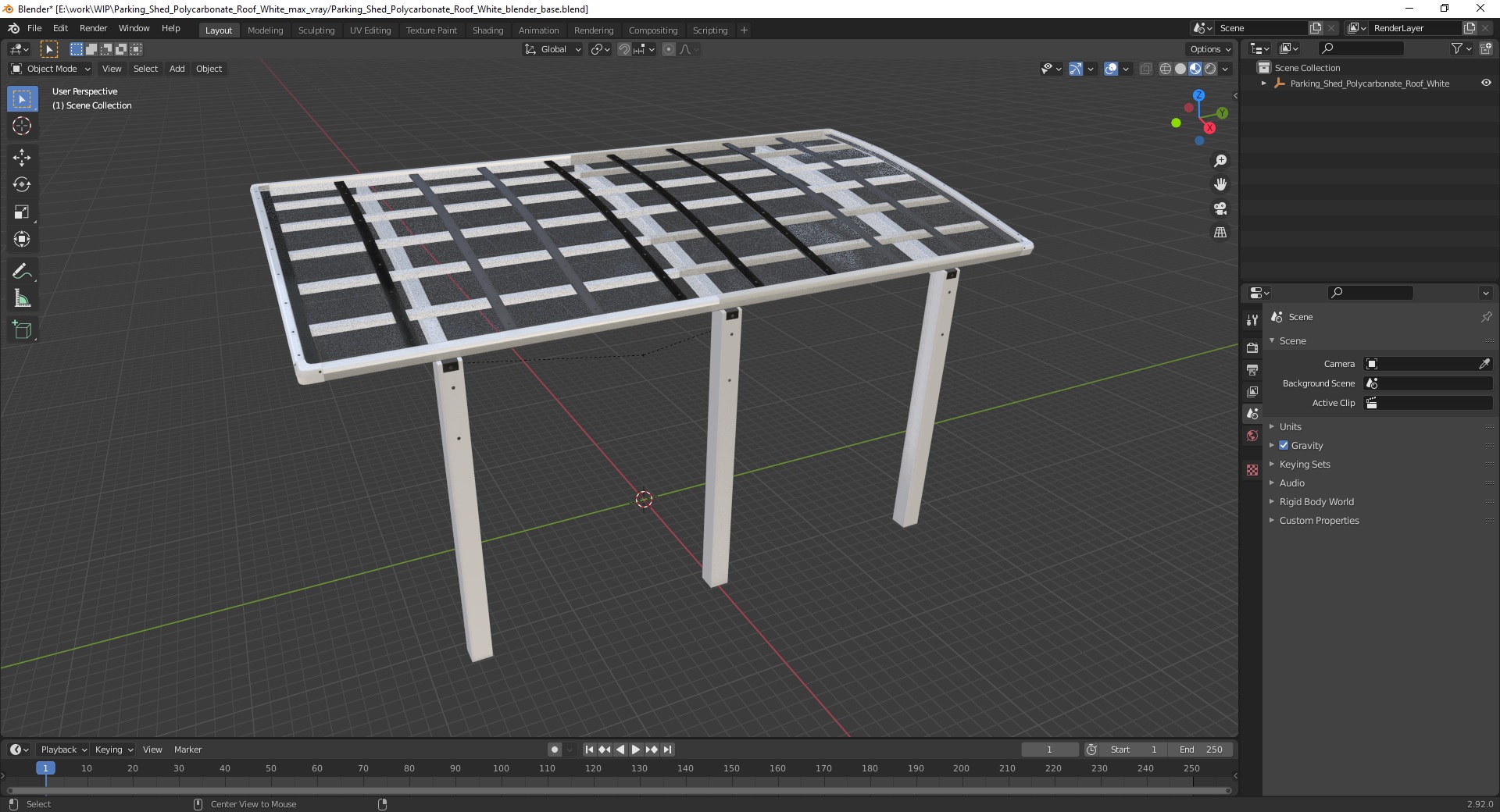Switch to the UV Editing workspace tab
The image size is (1500, 812).
click(370, 30)
